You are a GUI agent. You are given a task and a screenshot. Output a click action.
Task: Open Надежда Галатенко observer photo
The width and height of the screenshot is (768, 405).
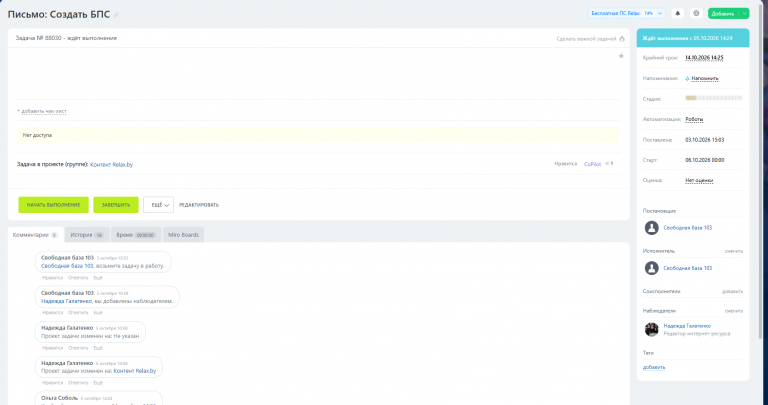(x=651, y=330)
